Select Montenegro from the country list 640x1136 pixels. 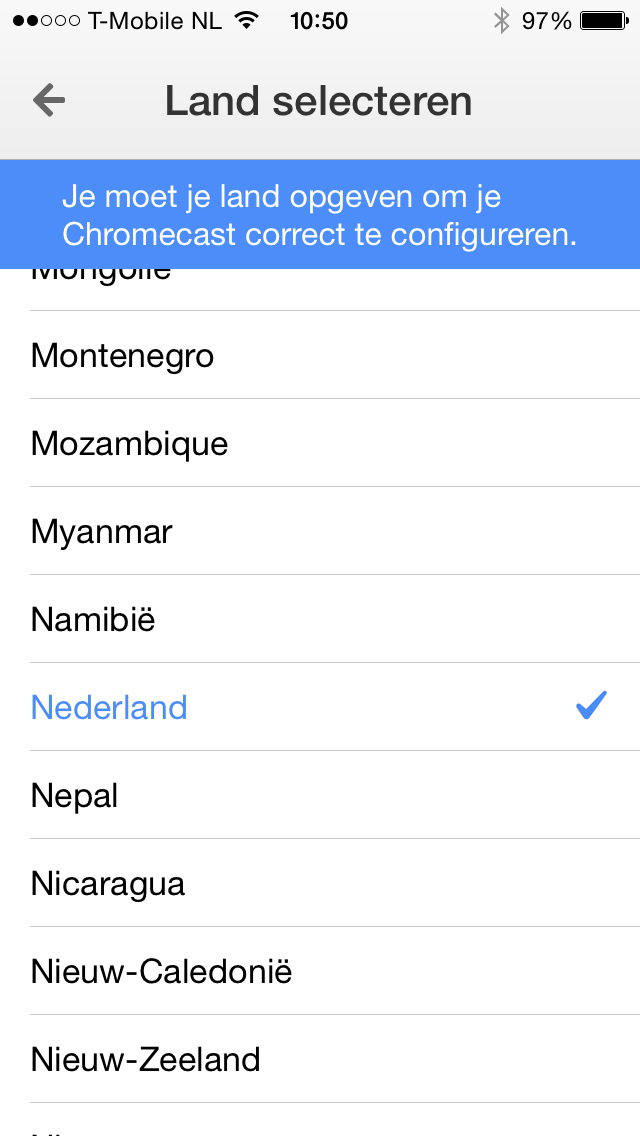point(122,356)
